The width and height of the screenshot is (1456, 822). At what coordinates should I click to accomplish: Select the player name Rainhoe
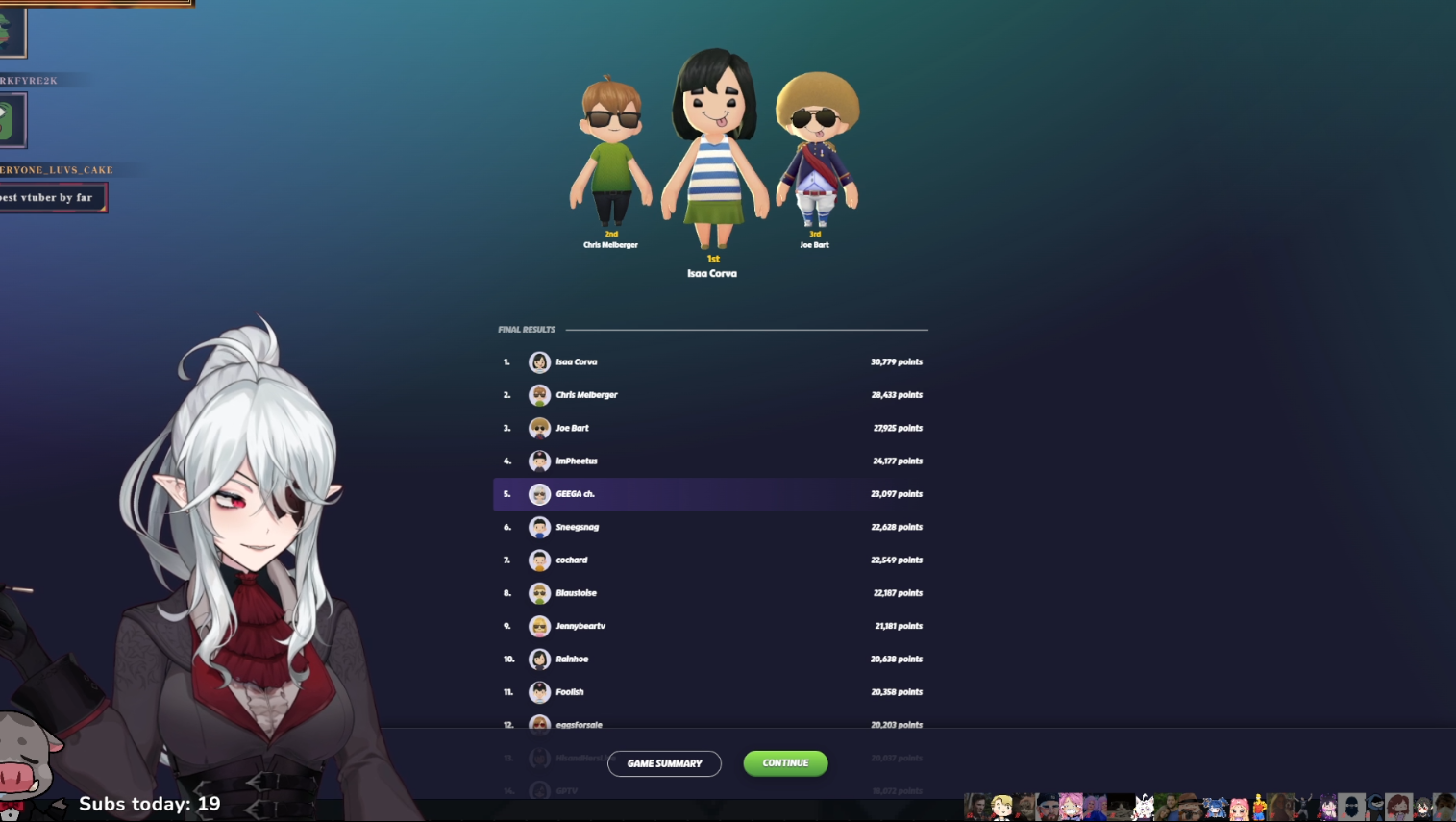coord(572,660)
